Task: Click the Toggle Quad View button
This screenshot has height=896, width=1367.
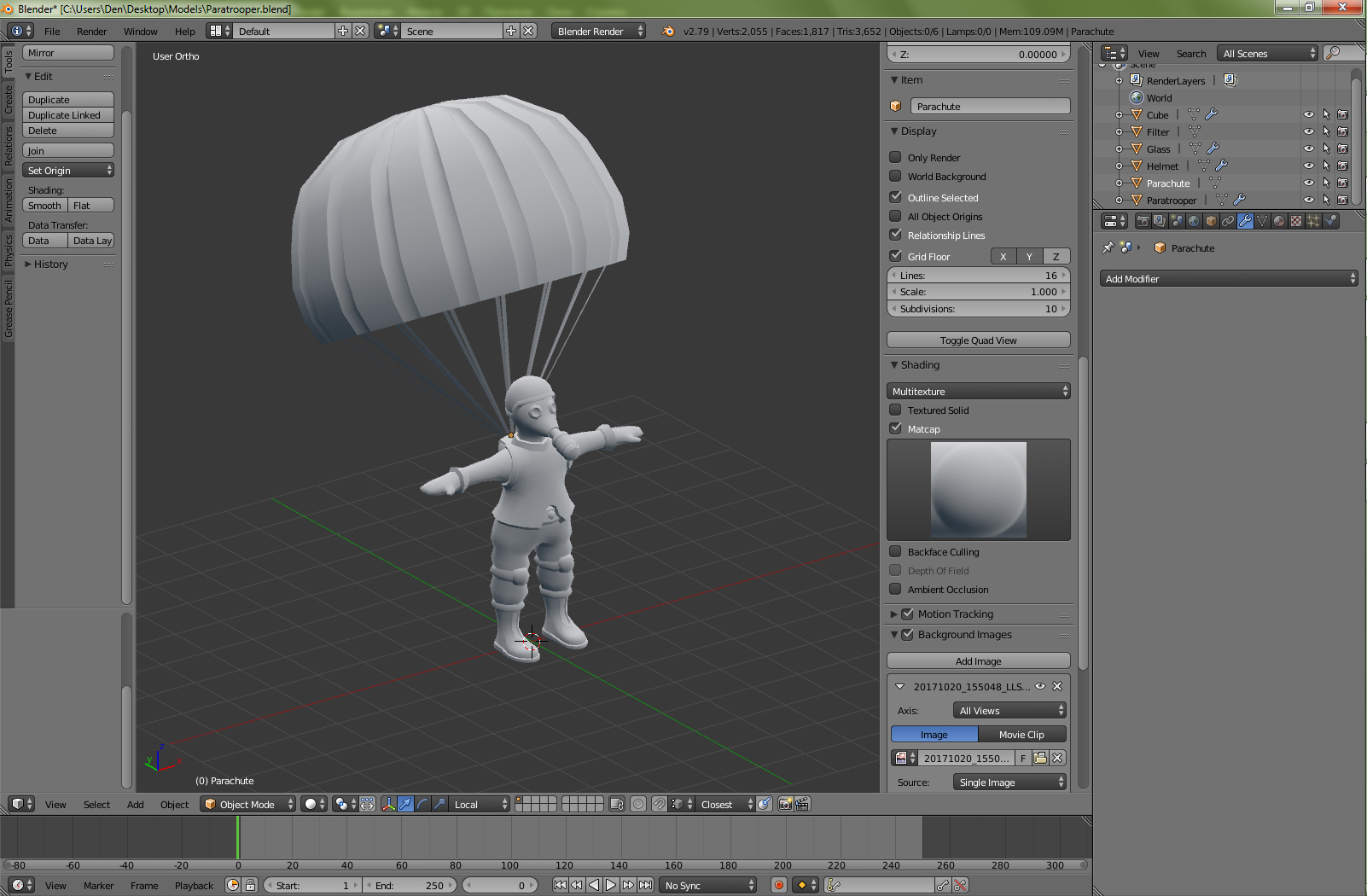Action: pos(978,340)
